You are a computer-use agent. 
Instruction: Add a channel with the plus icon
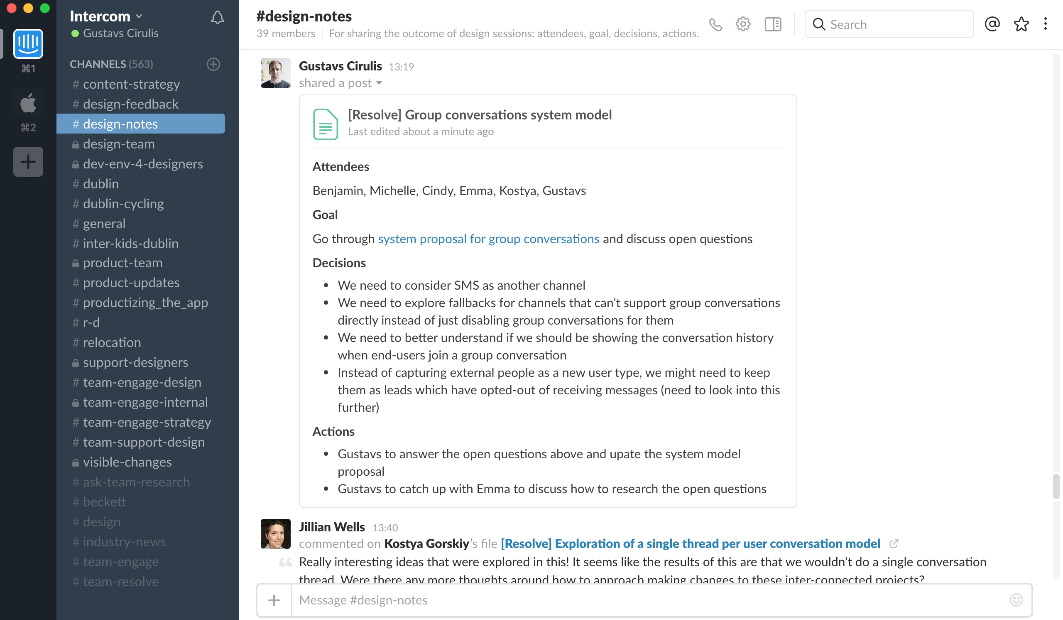pyautogui.click(x=213, y=64)
